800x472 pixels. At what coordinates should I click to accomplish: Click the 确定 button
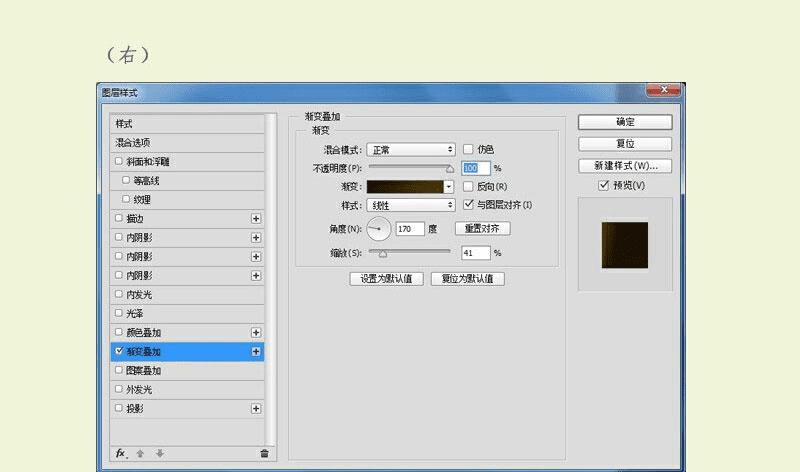625,122
